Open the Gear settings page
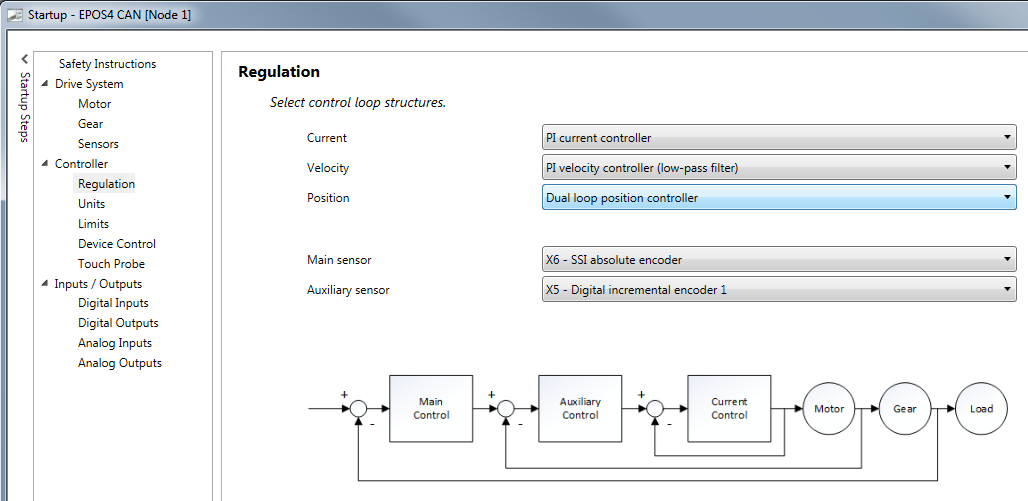Viewport: 1028px width, 501px height. 90,124
